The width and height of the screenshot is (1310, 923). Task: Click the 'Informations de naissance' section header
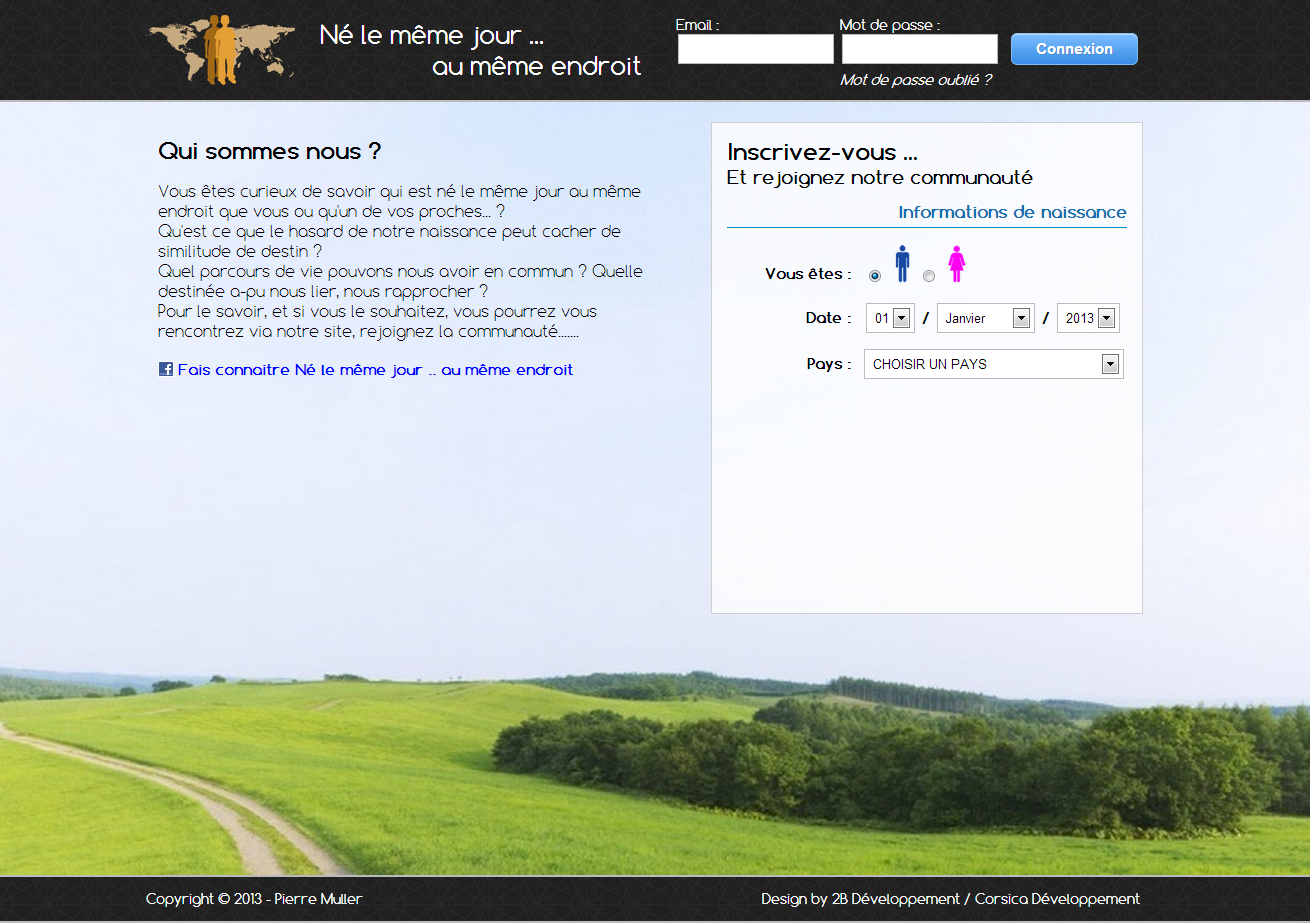pos(1012,212)
